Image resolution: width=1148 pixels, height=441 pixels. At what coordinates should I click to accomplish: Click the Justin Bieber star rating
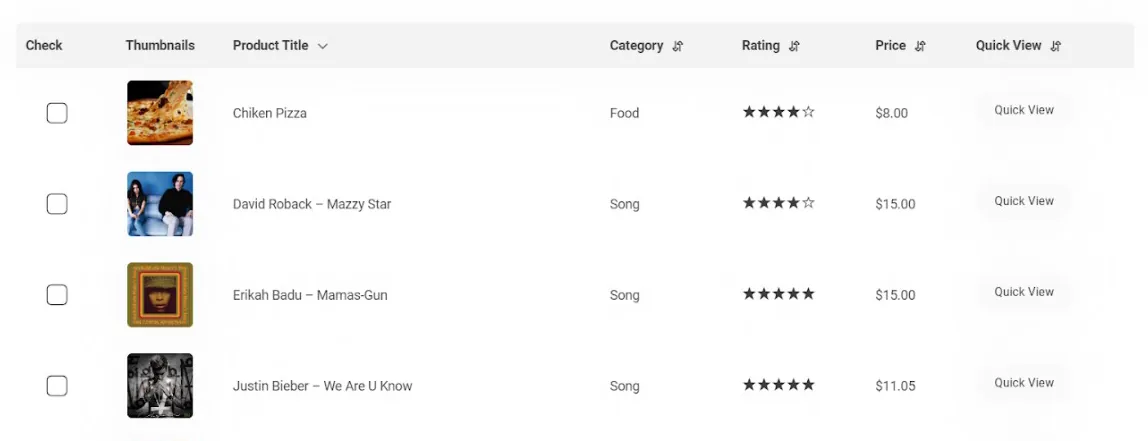coord(778,386)
